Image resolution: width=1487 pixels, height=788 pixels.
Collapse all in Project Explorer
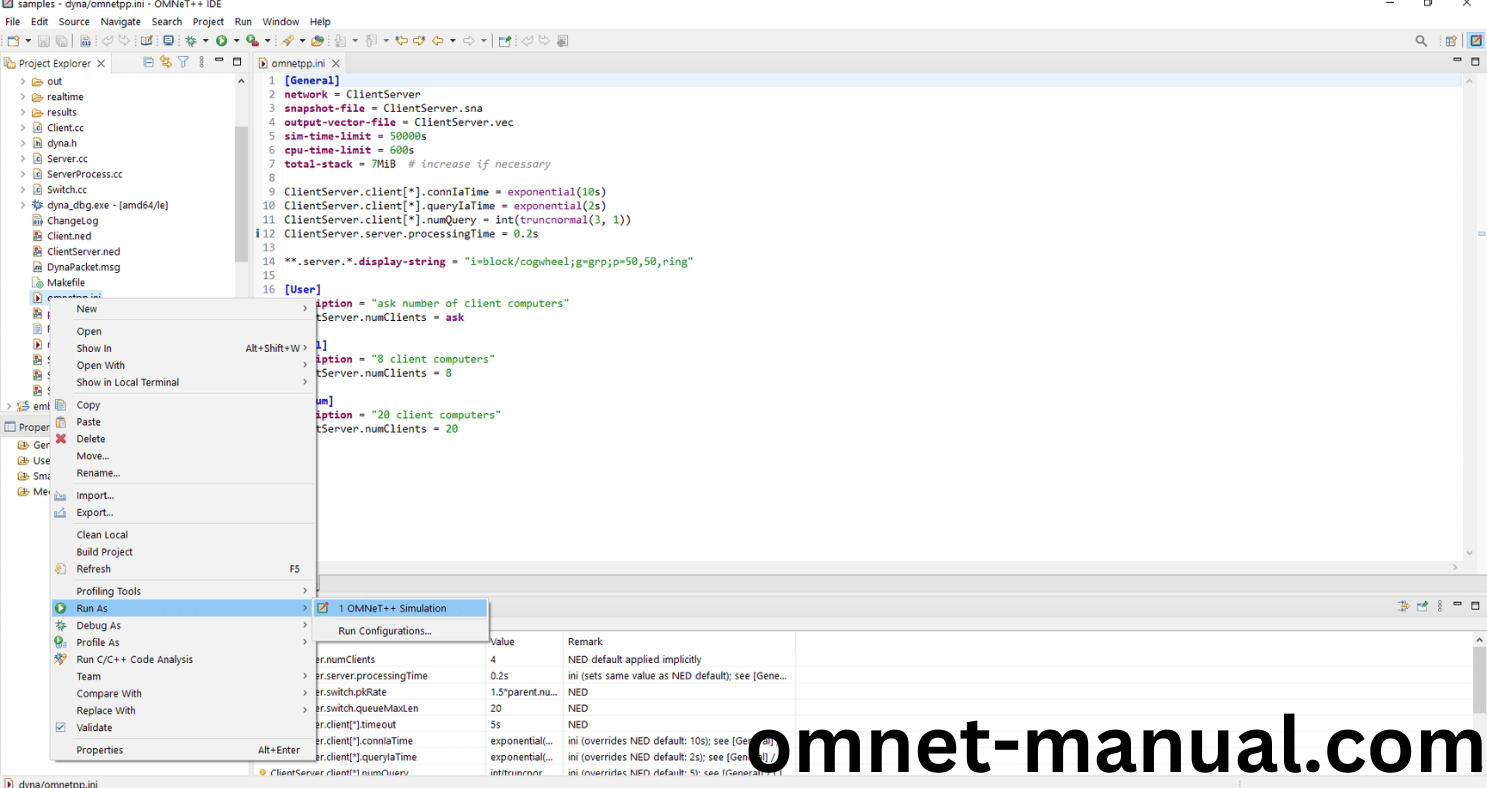149,62
